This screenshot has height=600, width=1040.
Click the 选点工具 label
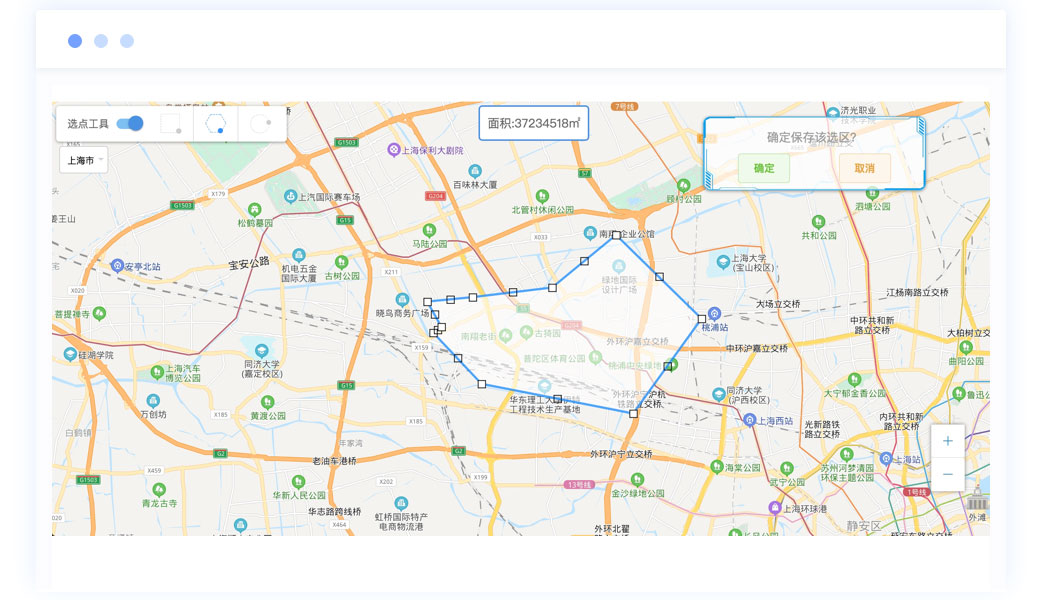pos(88,124)
